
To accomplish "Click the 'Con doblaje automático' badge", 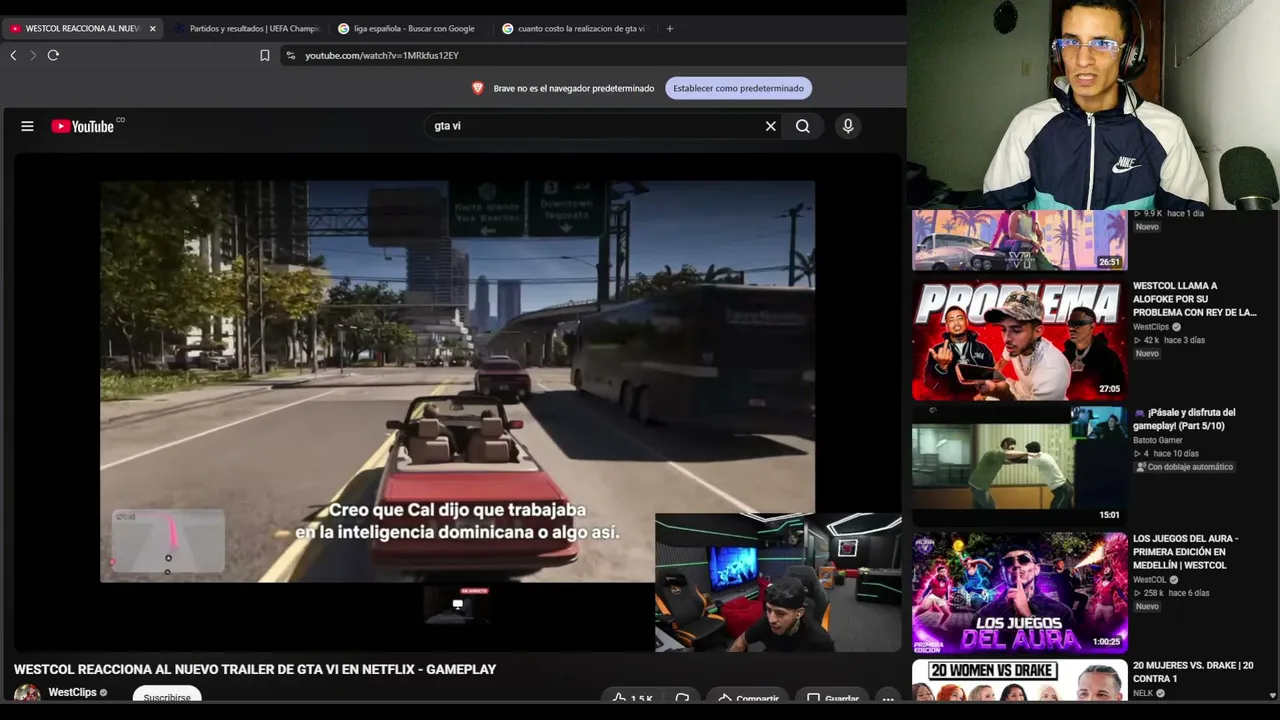I will [x=1185, y=467].
